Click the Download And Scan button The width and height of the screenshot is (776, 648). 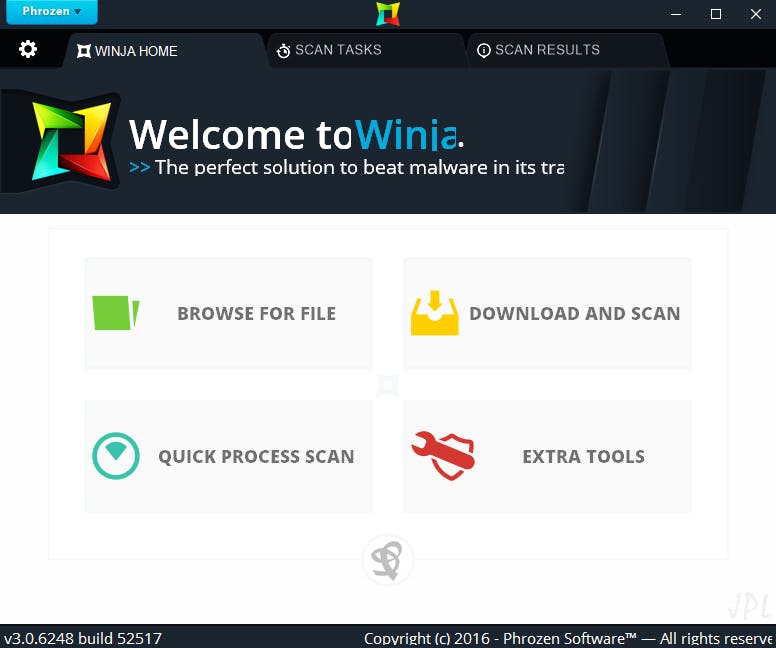point(547,313)
